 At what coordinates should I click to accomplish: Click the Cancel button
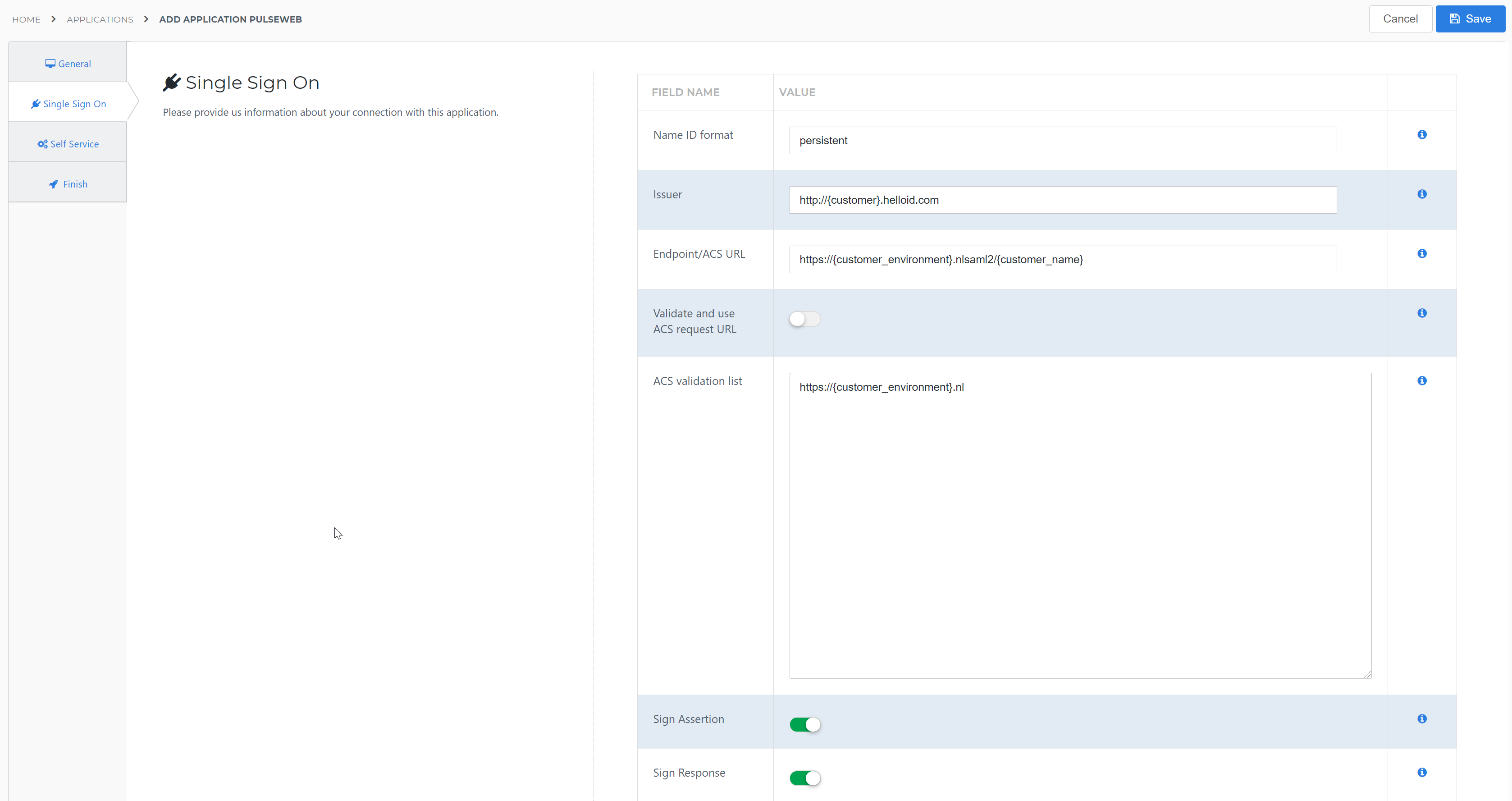tap(1400, 19)
